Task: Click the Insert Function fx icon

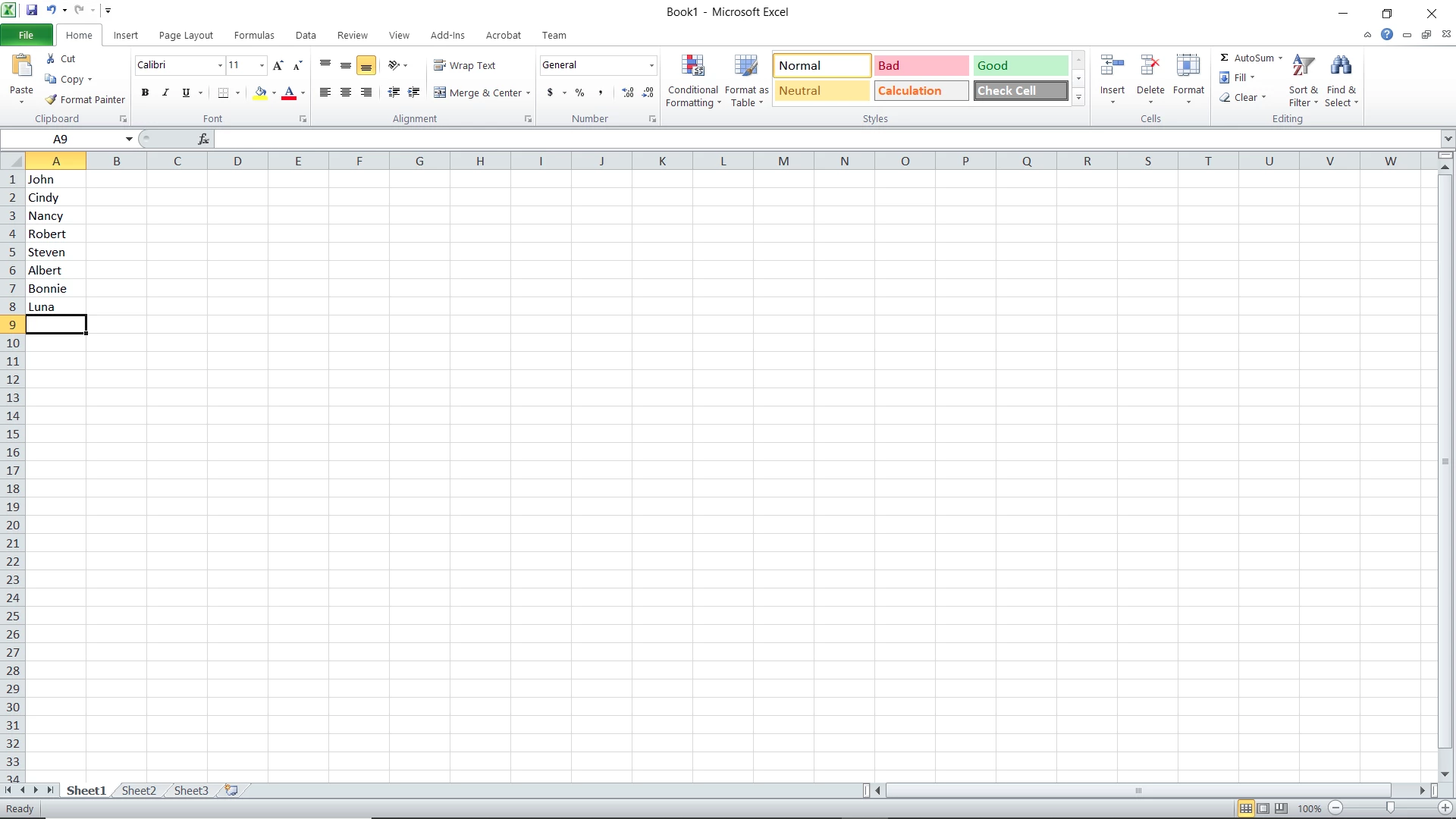Action: 203,139
